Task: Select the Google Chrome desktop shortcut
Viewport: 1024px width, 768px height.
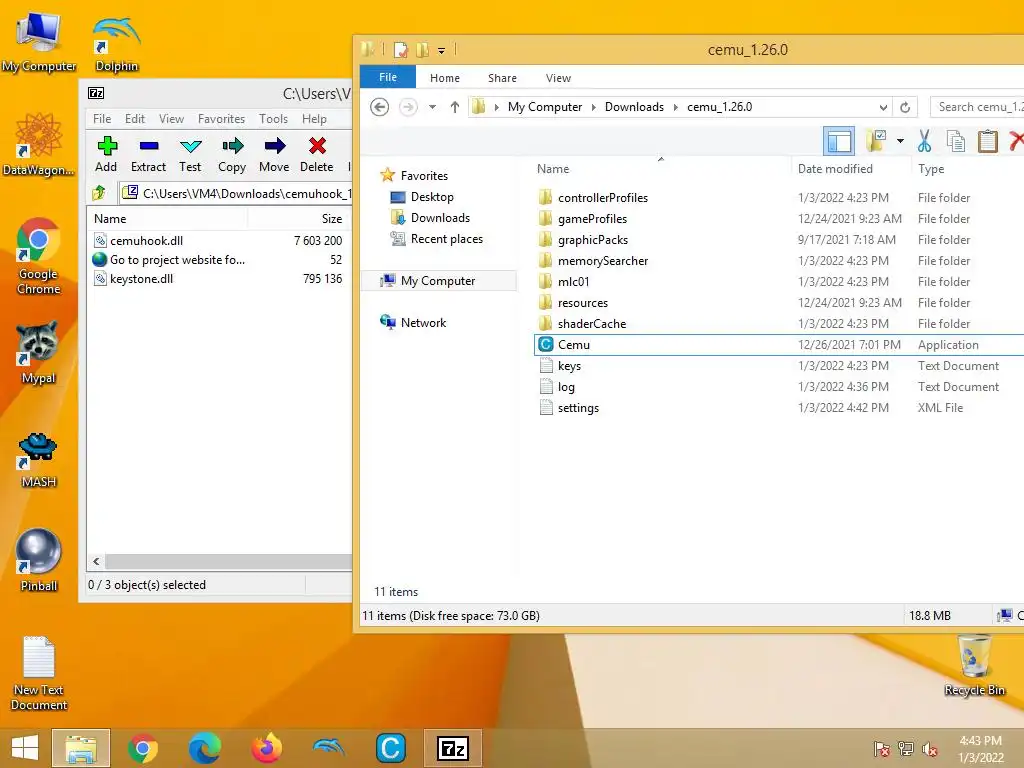Action: pyautogui.click(x=39, y=256)
